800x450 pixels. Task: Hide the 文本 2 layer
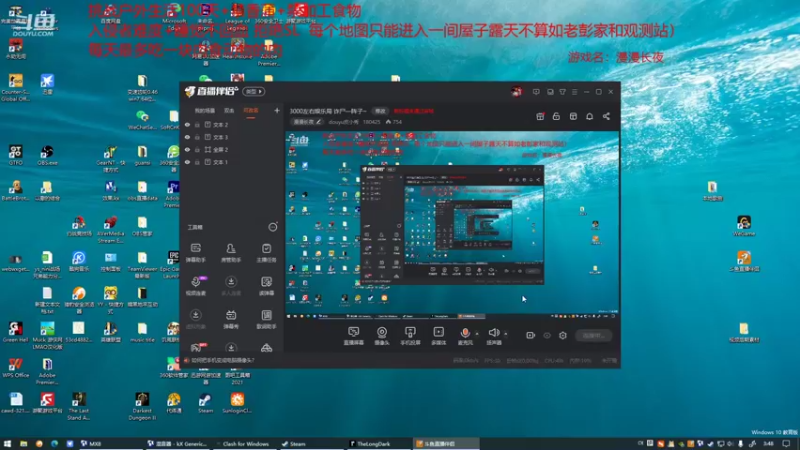click(187, 124)
